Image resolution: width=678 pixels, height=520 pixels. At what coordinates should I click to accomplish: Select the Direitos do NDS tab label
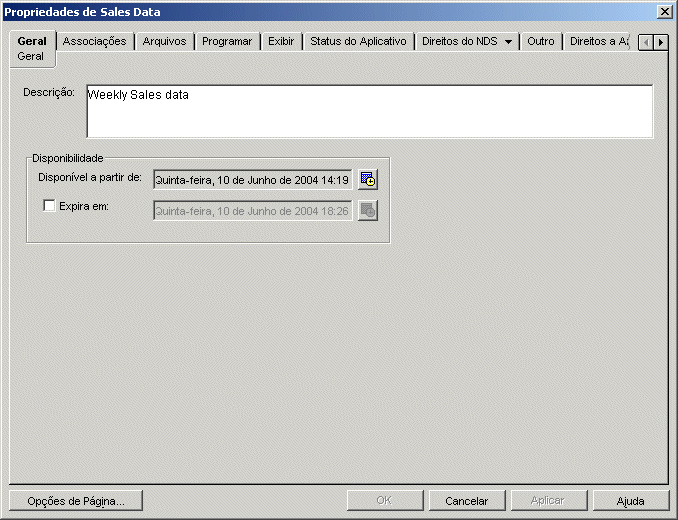460,41
